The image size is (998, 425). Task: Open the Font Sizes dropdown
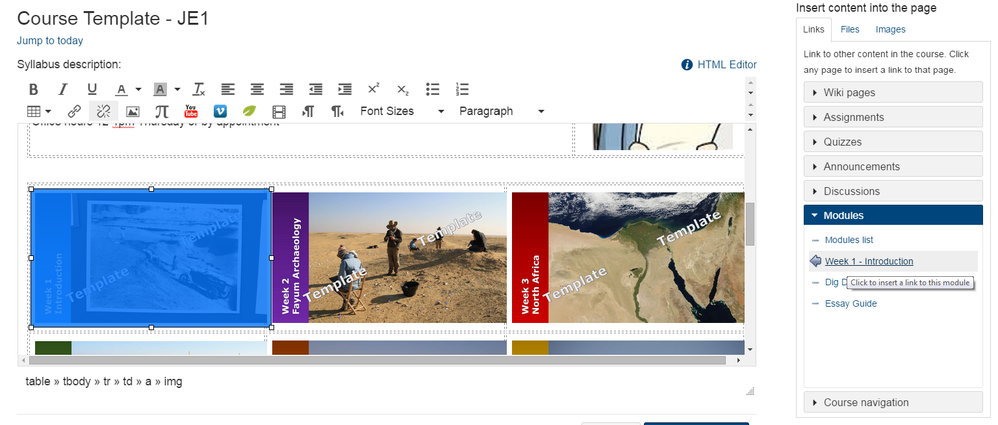point(400,111)
